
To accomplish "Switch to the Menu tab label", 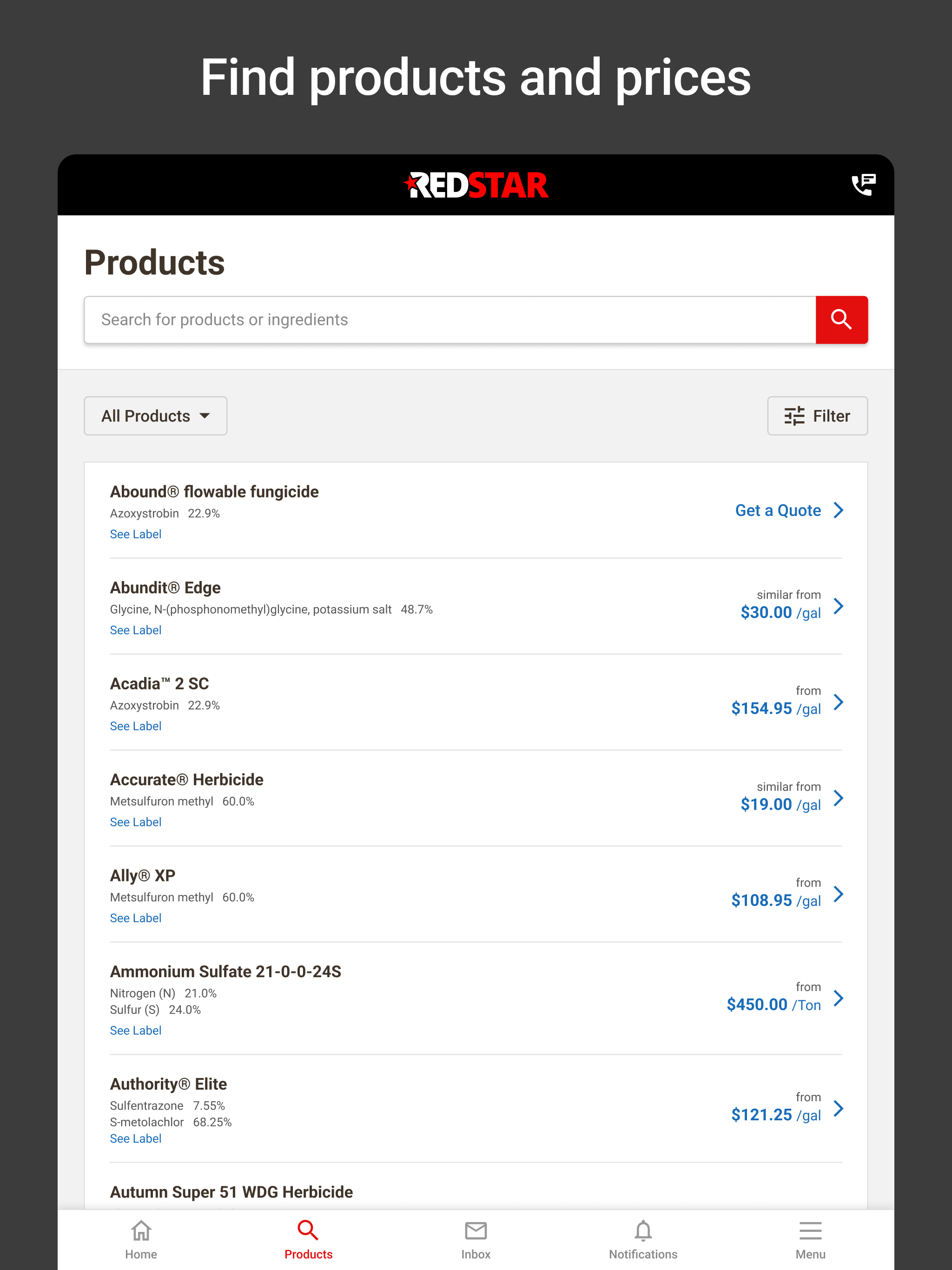I will click(x=810, y=1254).
